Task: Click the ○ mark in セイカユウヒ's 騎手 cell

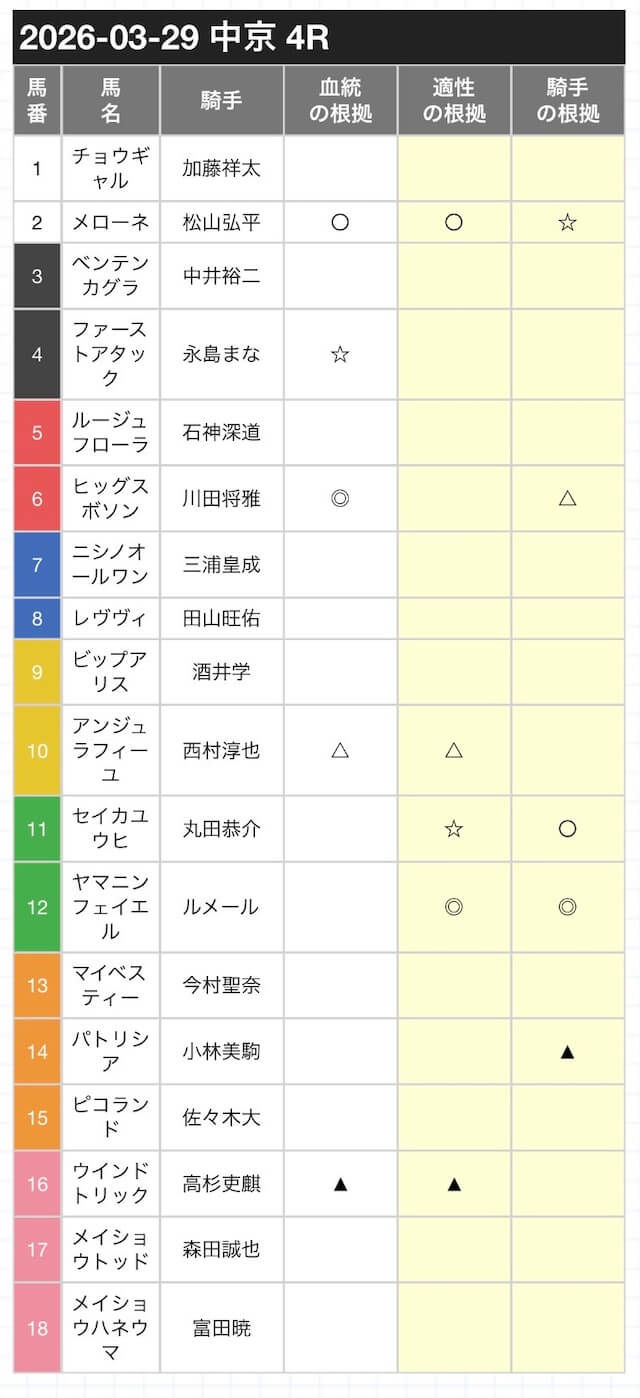Action: pos(567,828)
